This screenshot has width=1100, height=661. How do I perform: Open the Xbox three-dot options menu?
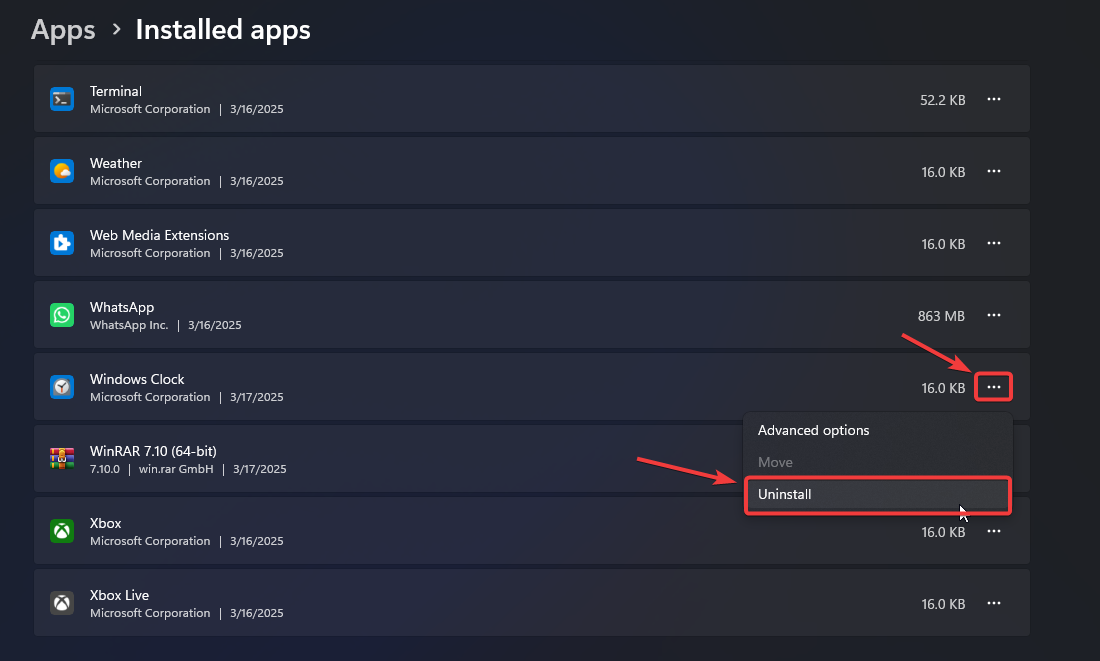[x=994, y=531]
